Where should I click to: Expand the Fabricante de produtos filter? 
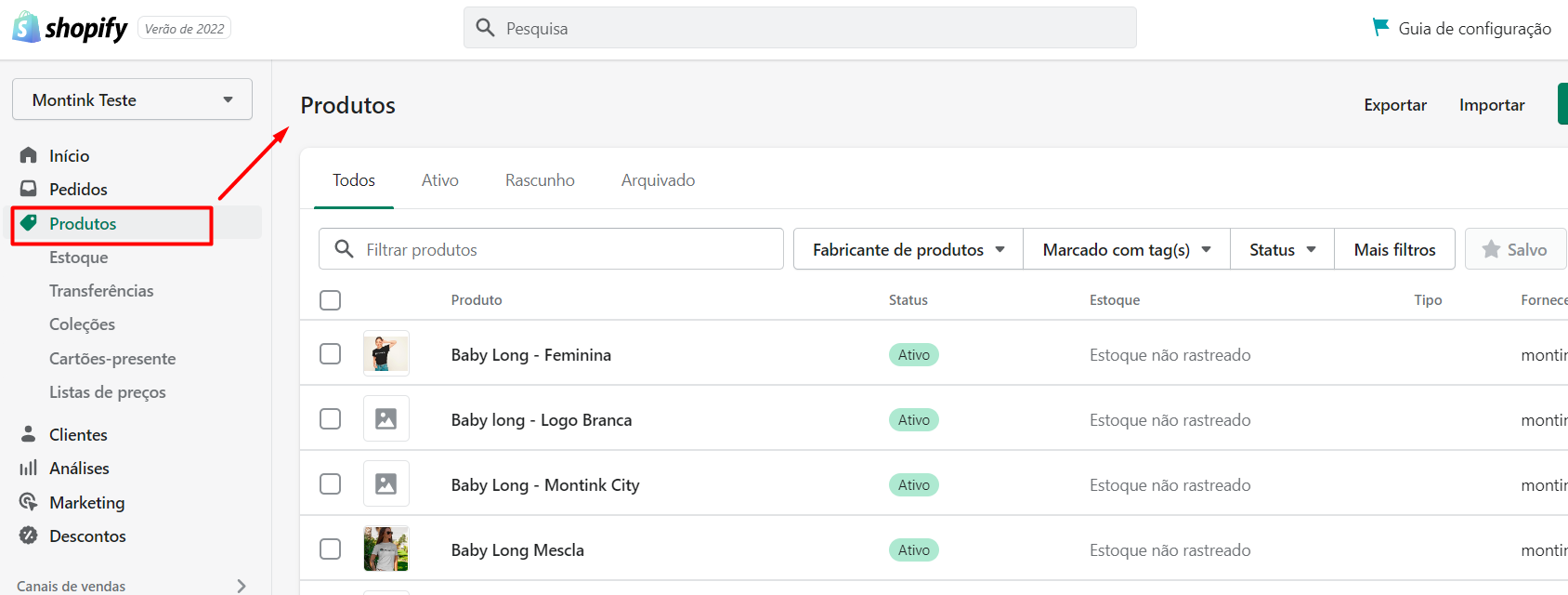coord(908,249)
